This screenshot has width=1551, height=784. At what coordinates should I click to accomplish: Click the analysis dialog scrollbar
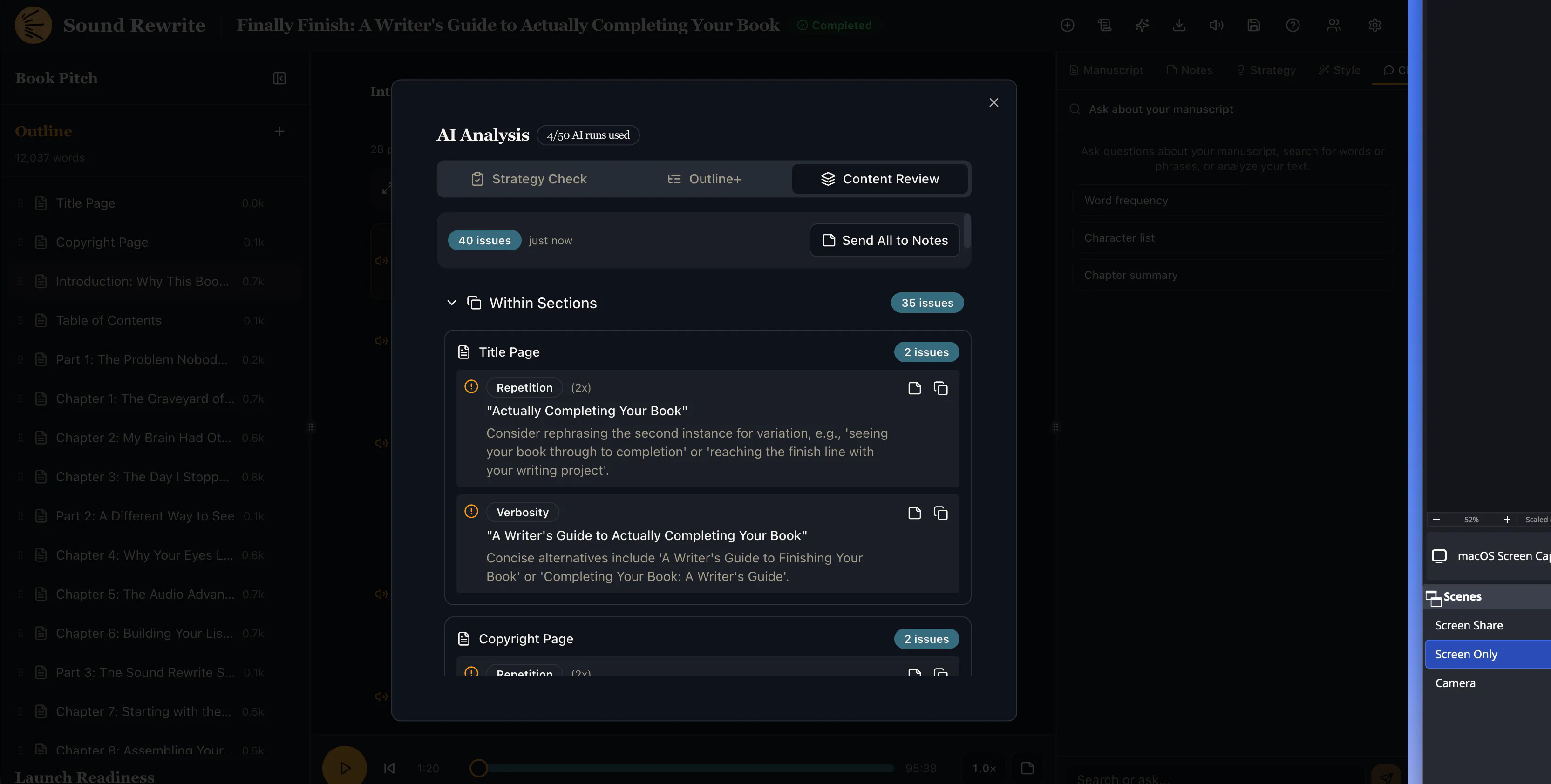click(967, 231)
